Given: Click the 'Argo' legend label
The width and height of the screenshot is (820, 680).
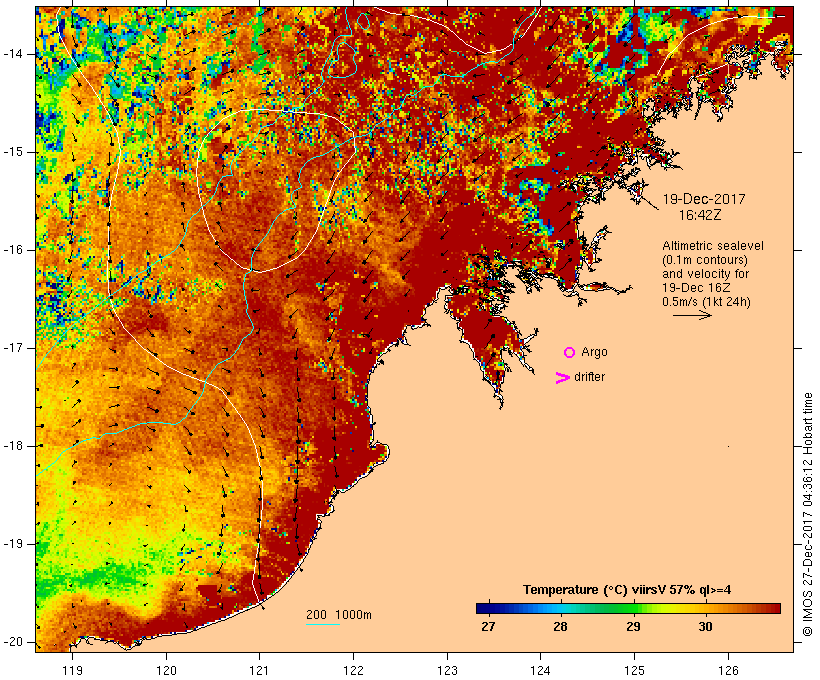Looking at the screenshot, I should (x=595, y=352).
